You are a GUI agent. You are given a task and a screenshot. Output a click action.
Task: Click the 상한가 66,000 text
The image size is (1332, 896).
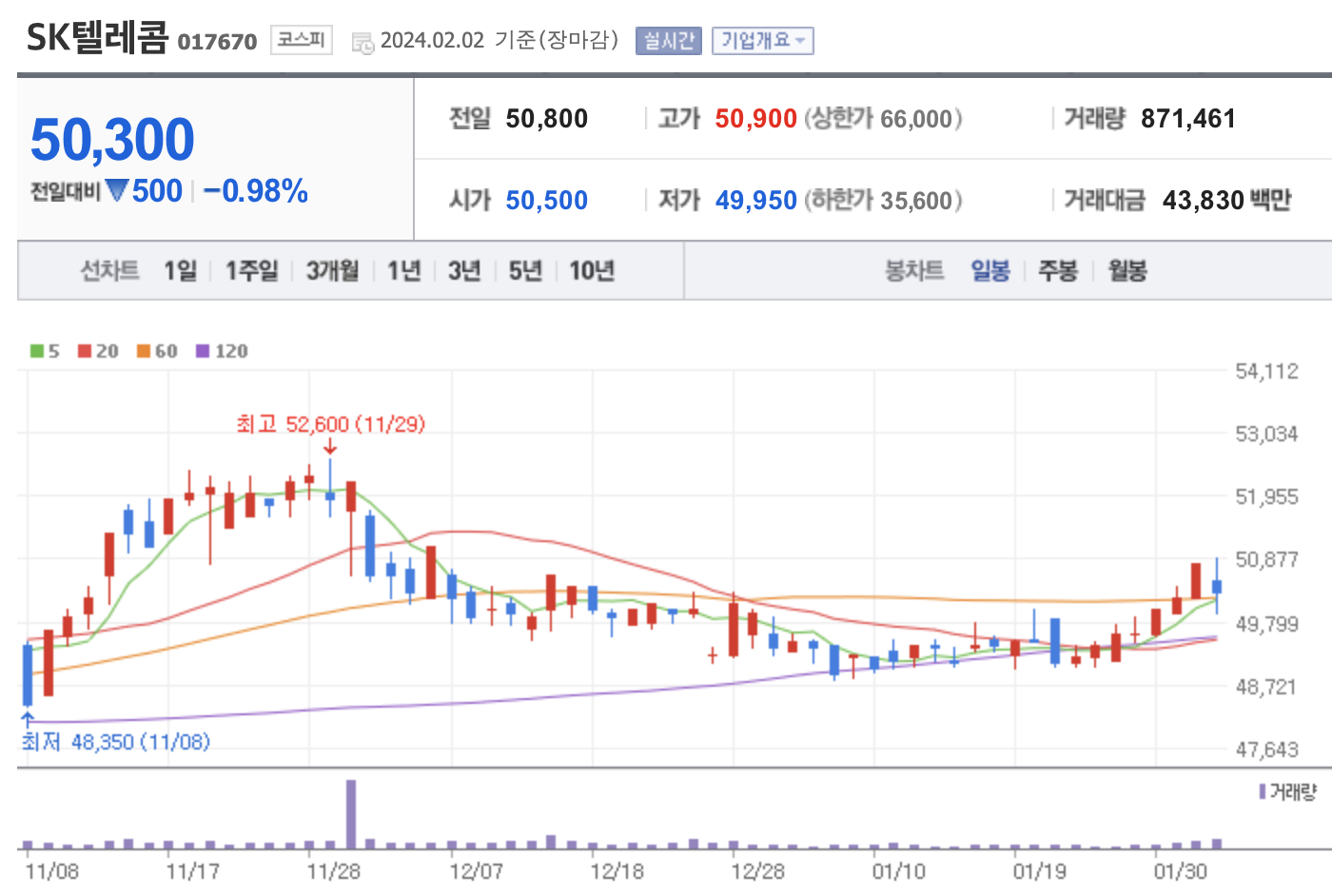pyautogui.click(x=884, y=119)
